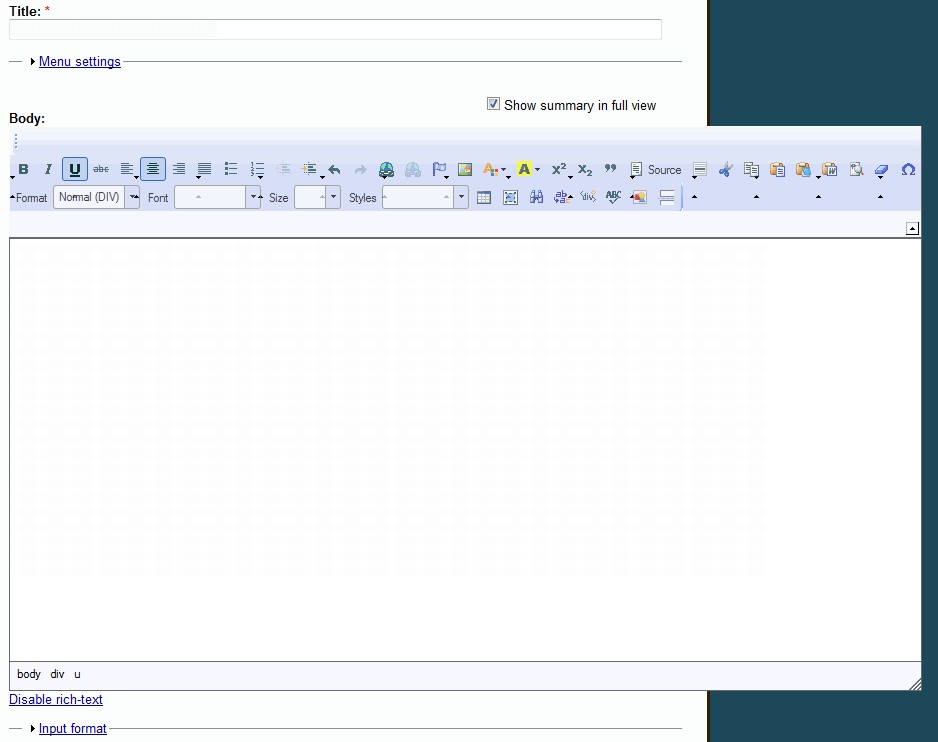This screenshot has height=742, width=938.
Task: Click the undo arrow icon
Action: click(334, 169)
